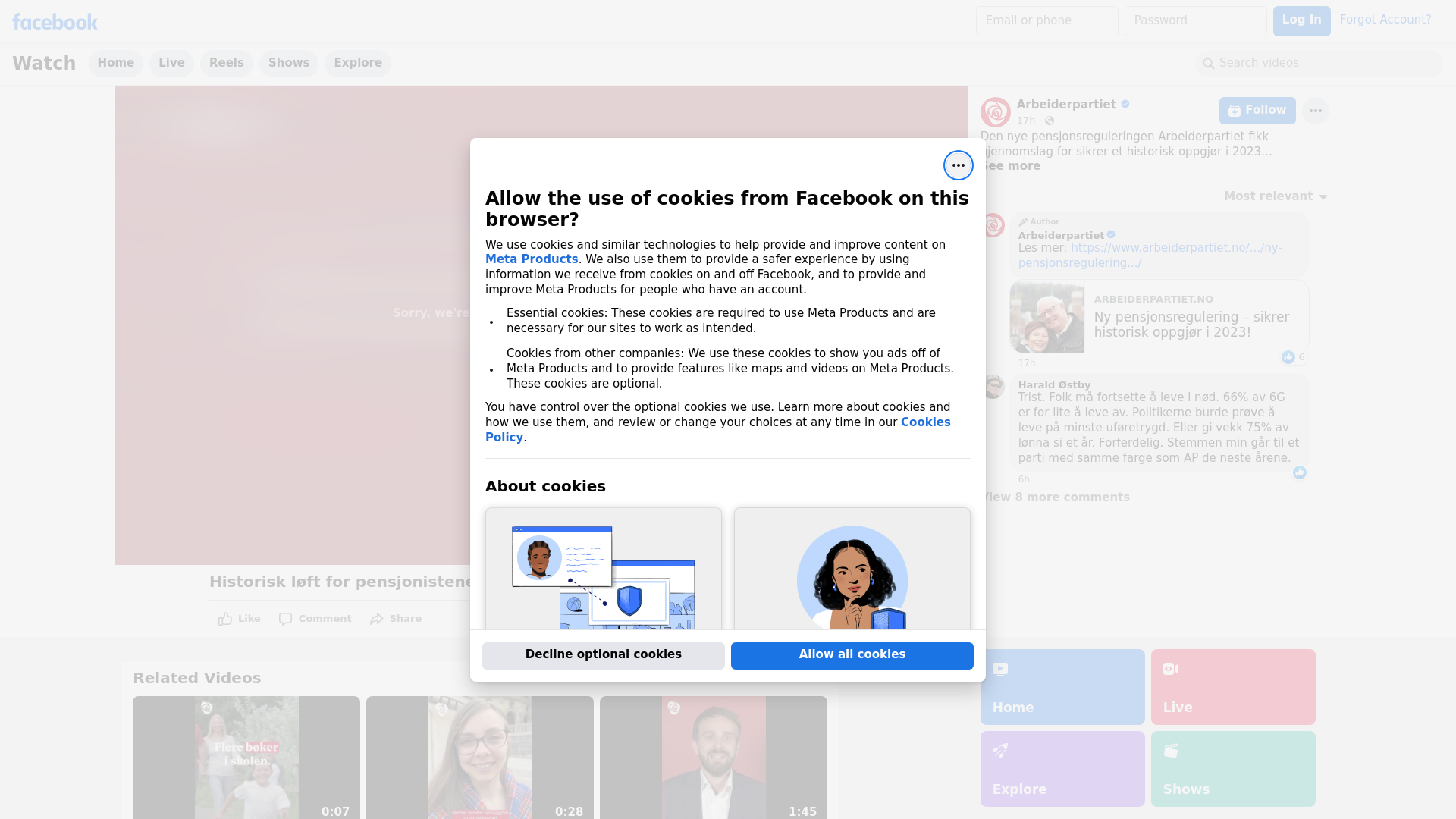Expand the Most relevant comment sort dropdown

(x=1276, y=196)
